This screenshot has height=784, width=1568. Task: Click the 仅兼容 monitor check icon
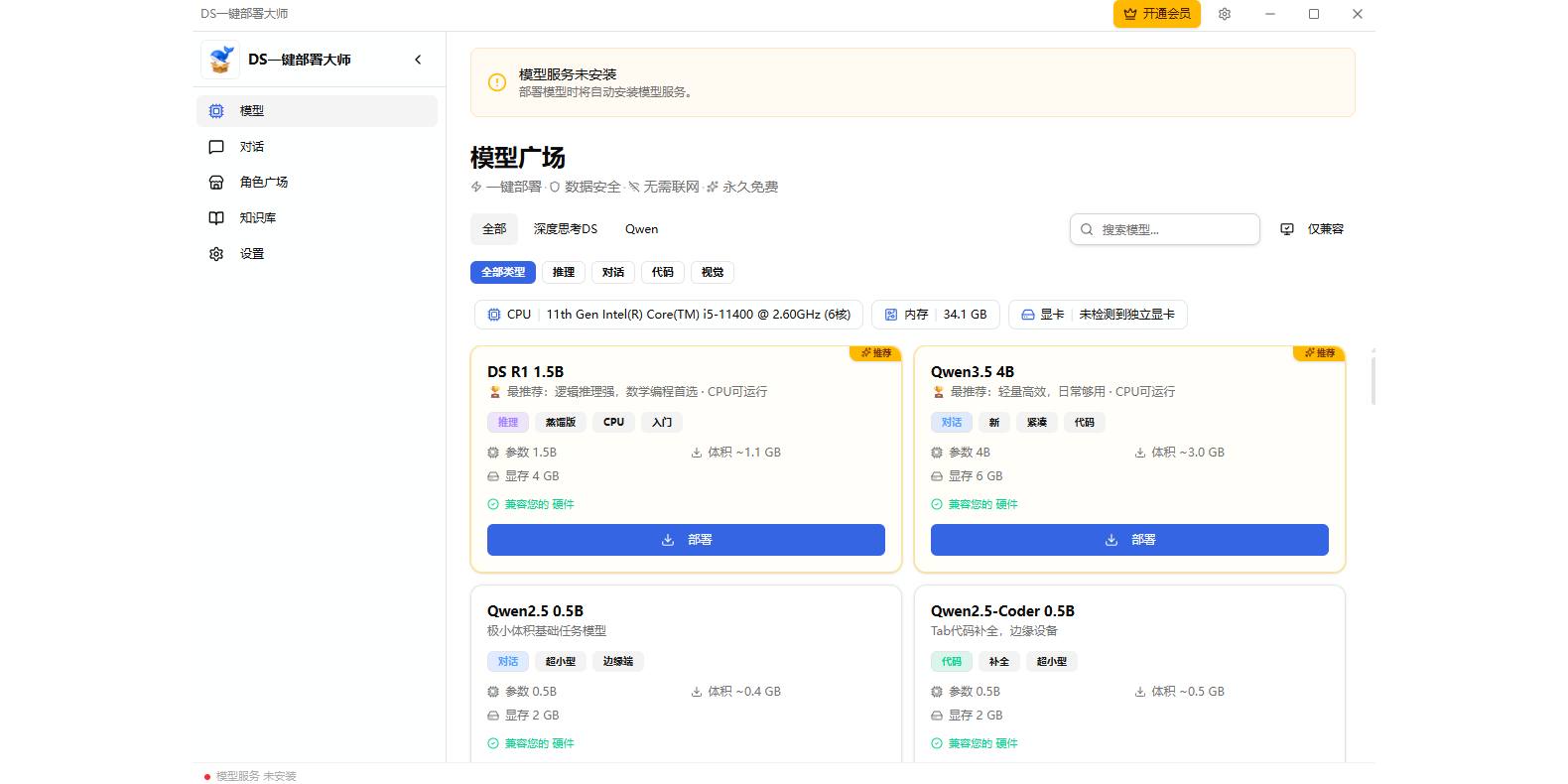[x=1287, y=229]
